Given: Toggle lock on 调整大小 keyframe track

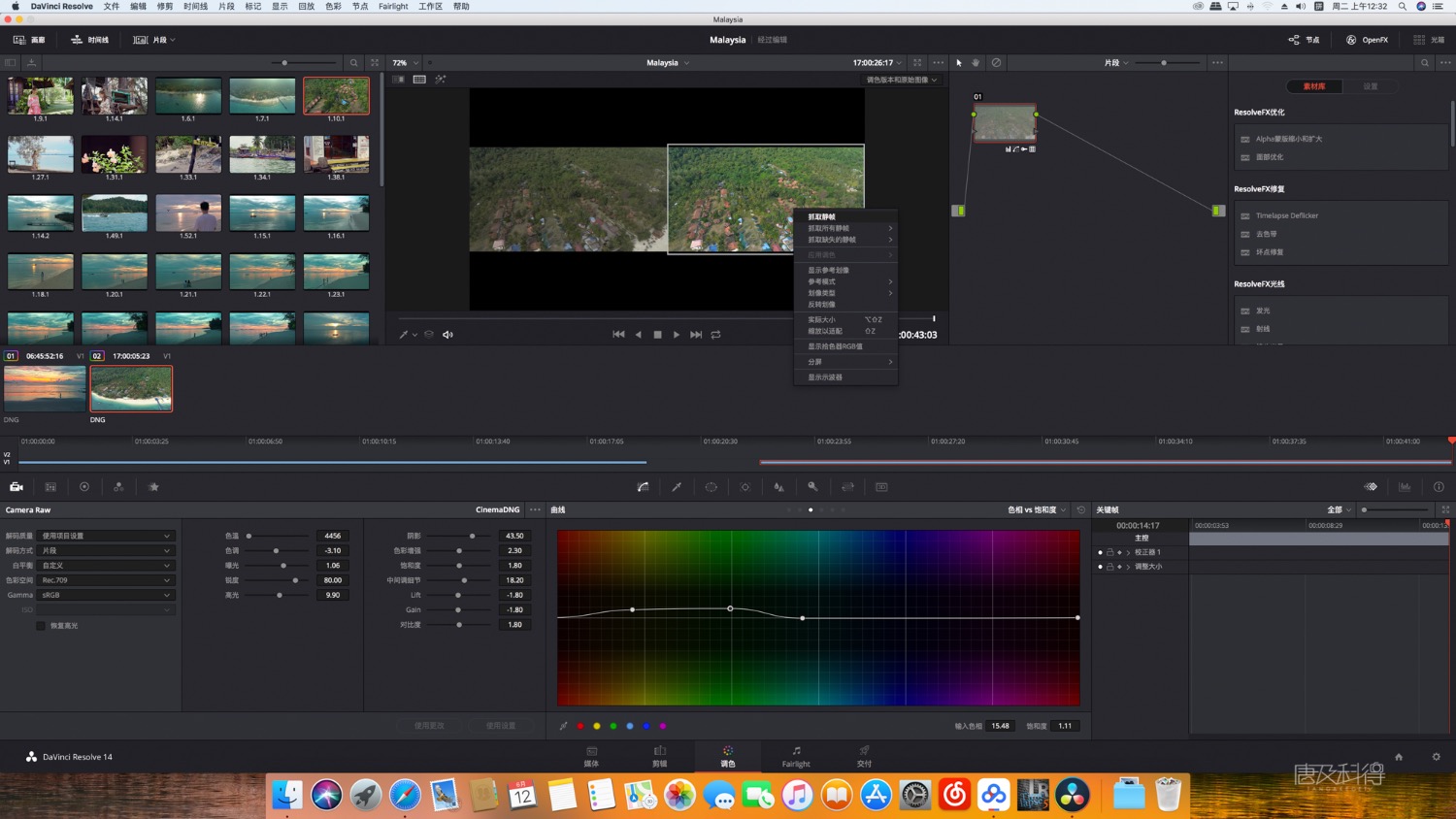Looking at the screenshot, I should [x=1109, y=567].
